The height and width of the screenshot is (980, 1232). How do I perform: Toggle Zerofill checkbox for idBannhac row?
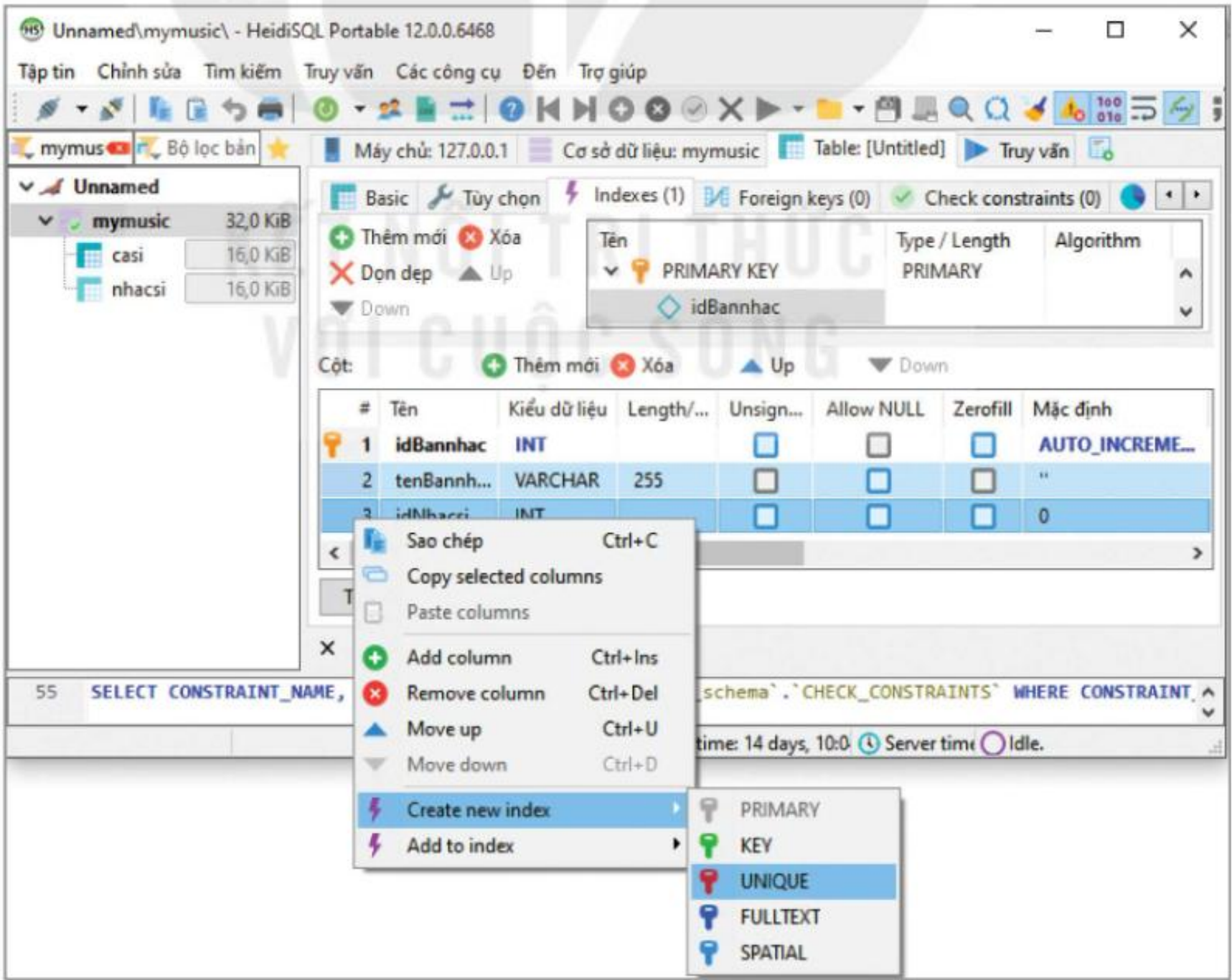[x=983, y=446]
